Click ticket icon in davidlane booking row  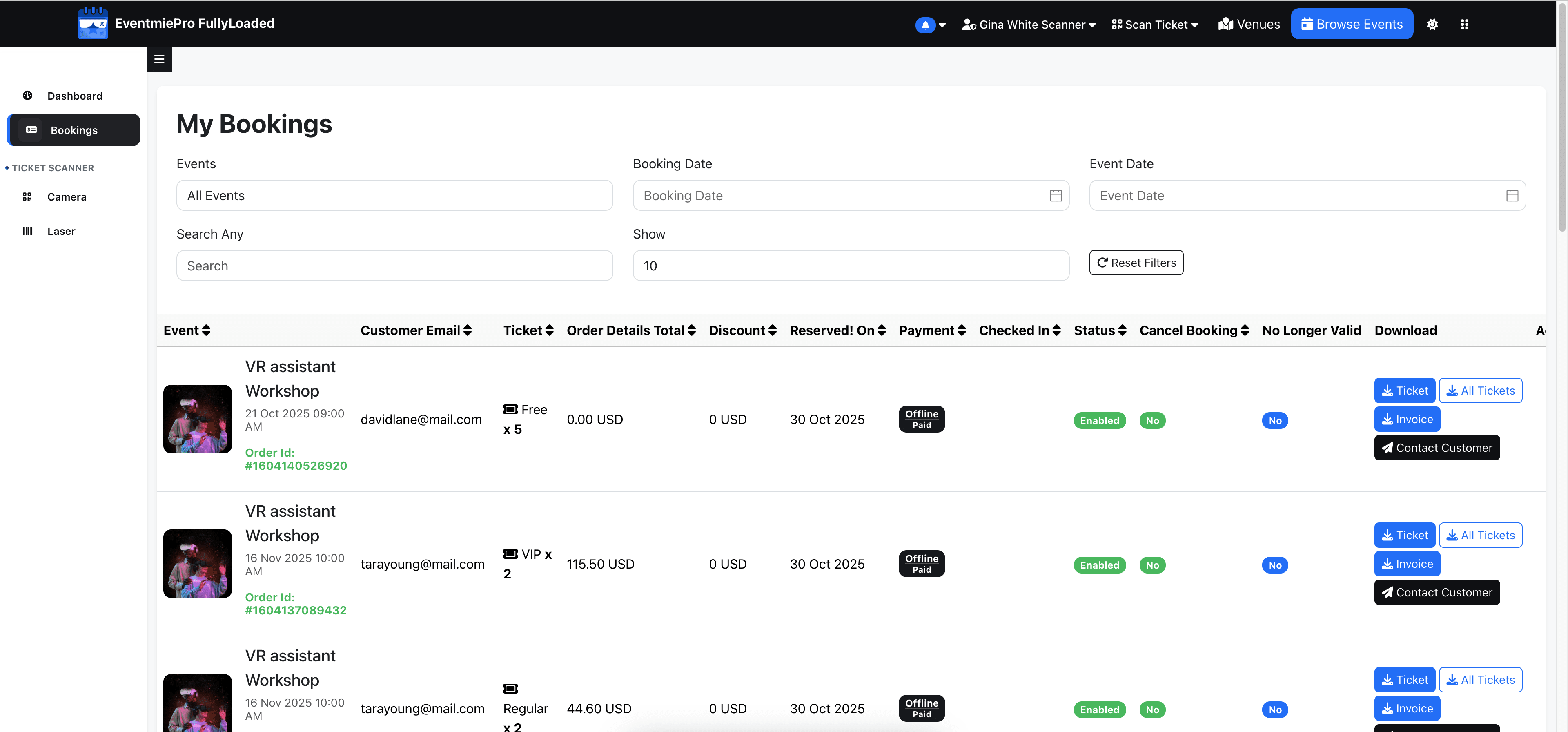pos(510,409)
